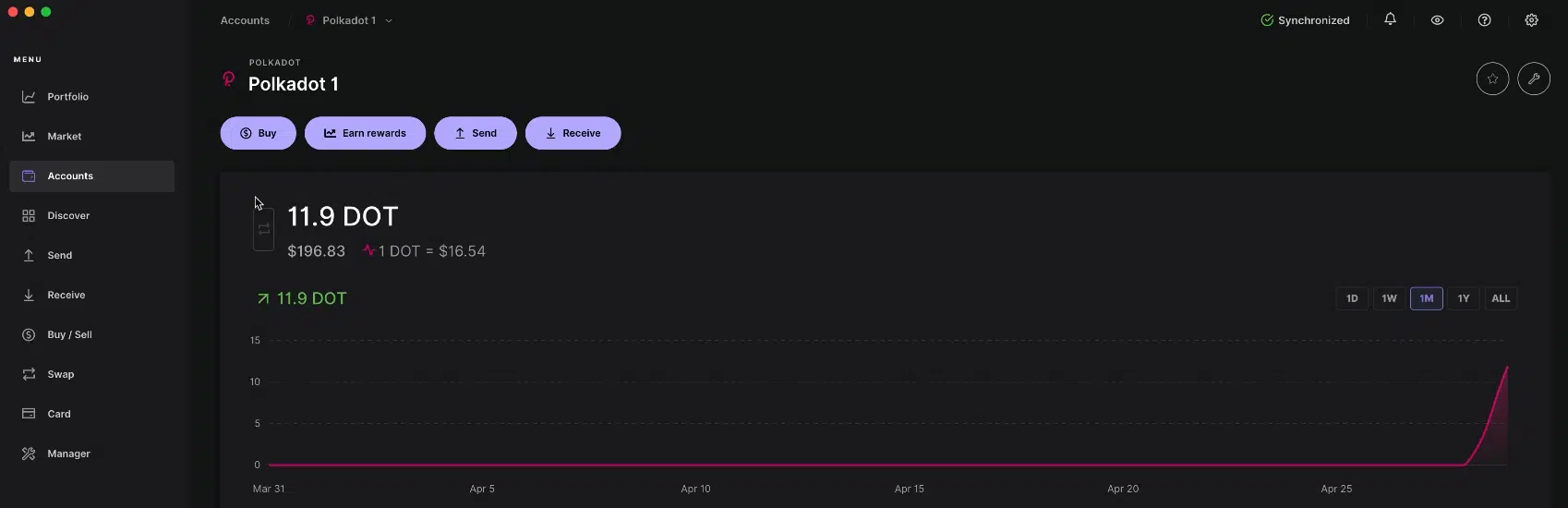Go to Accounts breadcrumb
The height and width of the screenshot is (508, 1568).
coord(245,20)
